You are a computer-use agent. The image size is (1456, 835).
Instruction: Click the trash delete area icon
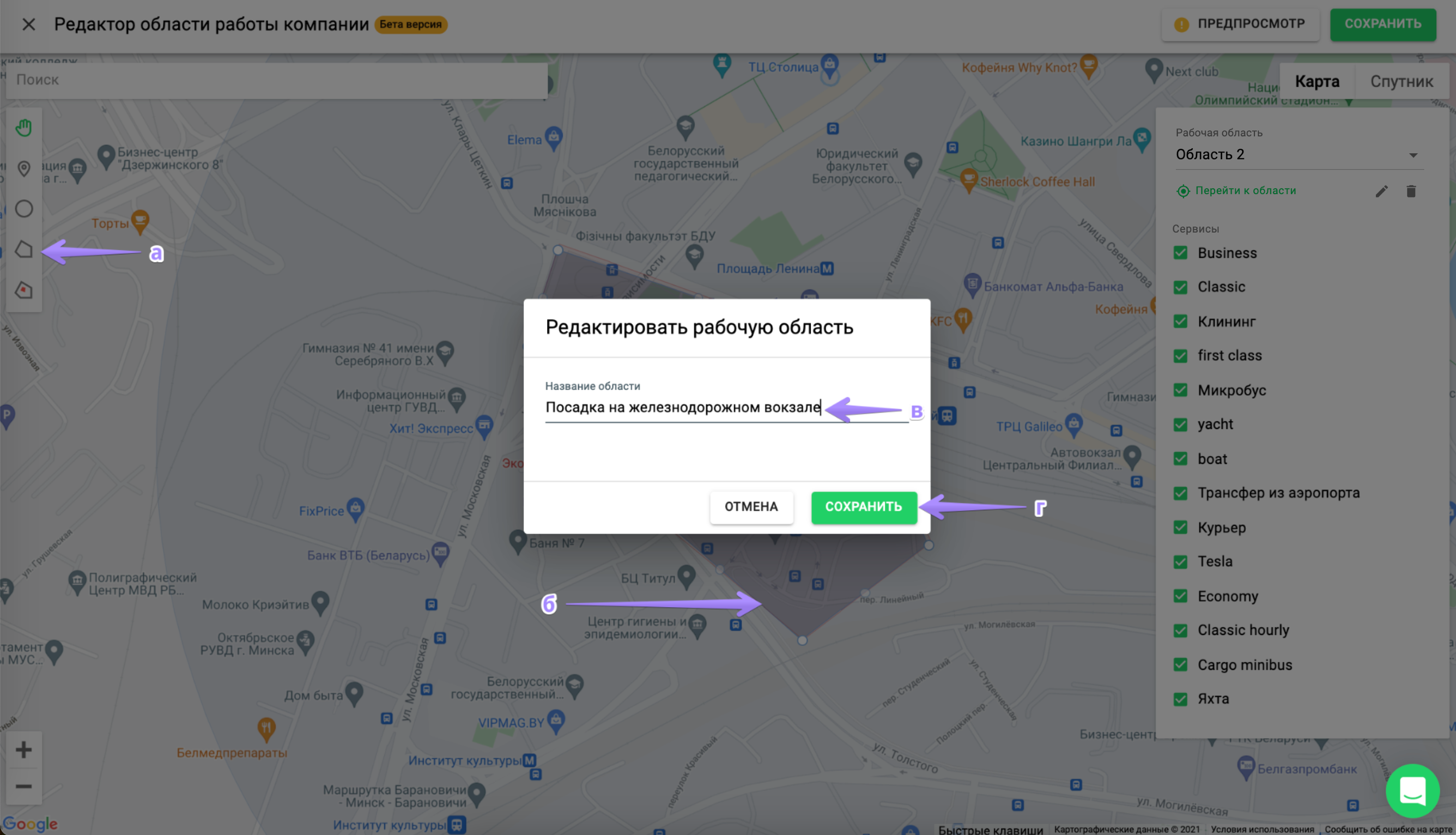(1411, 191)
